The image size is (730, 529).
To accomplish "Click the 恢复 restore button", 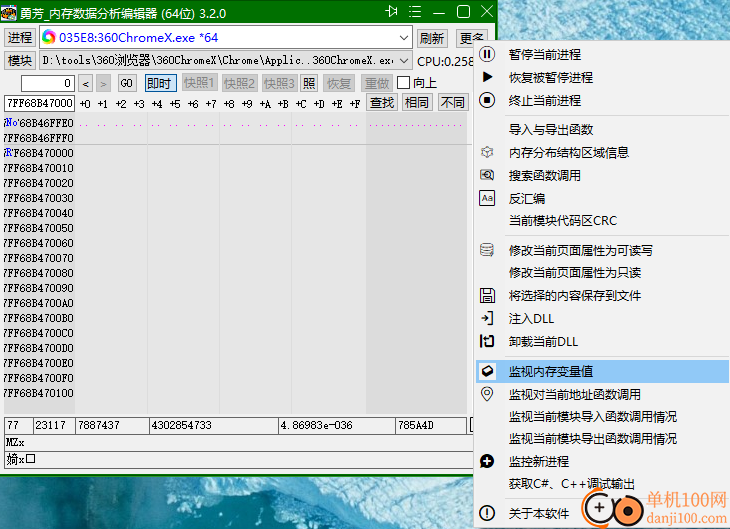I will 338,83.
